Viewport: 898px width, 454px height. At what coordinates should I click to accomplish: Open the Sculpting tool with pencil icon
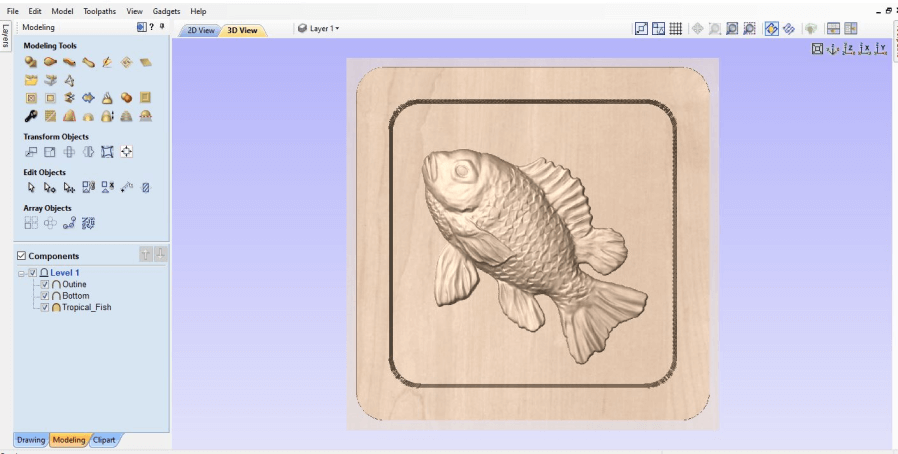click(107, 62)
